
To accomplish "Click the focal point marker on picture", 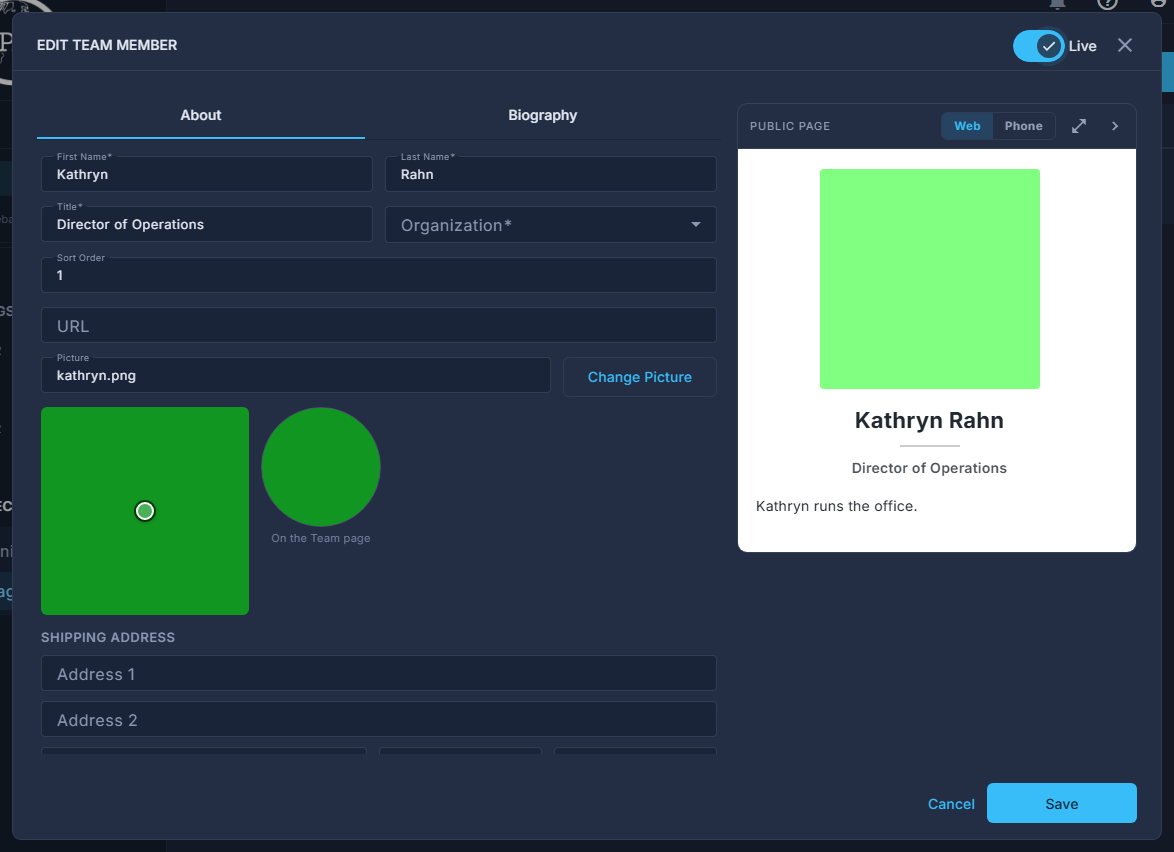I will 145,511.
